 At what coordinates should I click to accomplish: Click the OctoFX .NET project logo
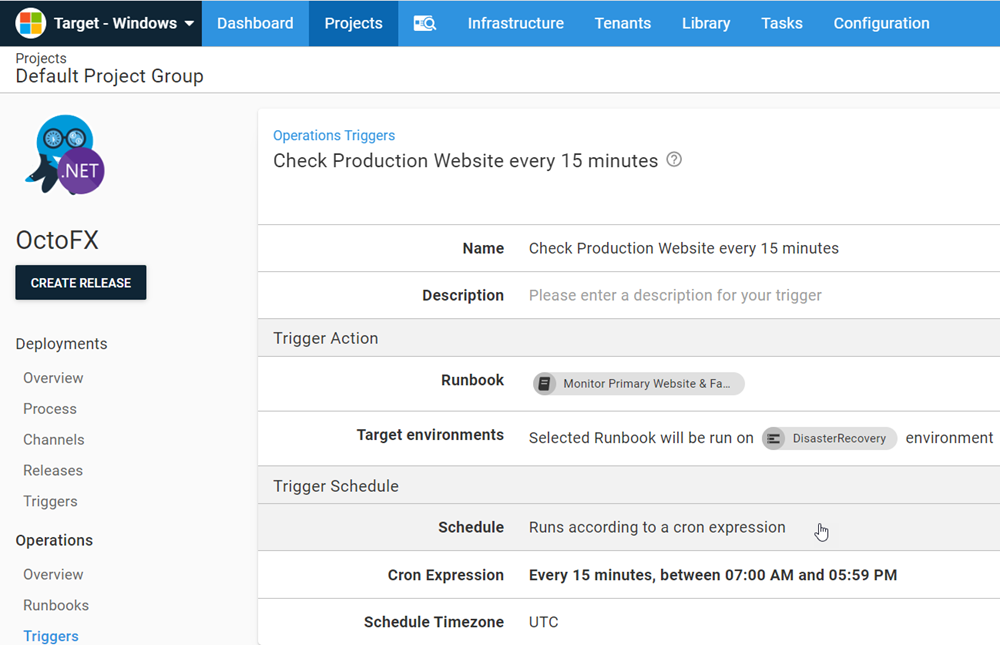pos(64,156)
